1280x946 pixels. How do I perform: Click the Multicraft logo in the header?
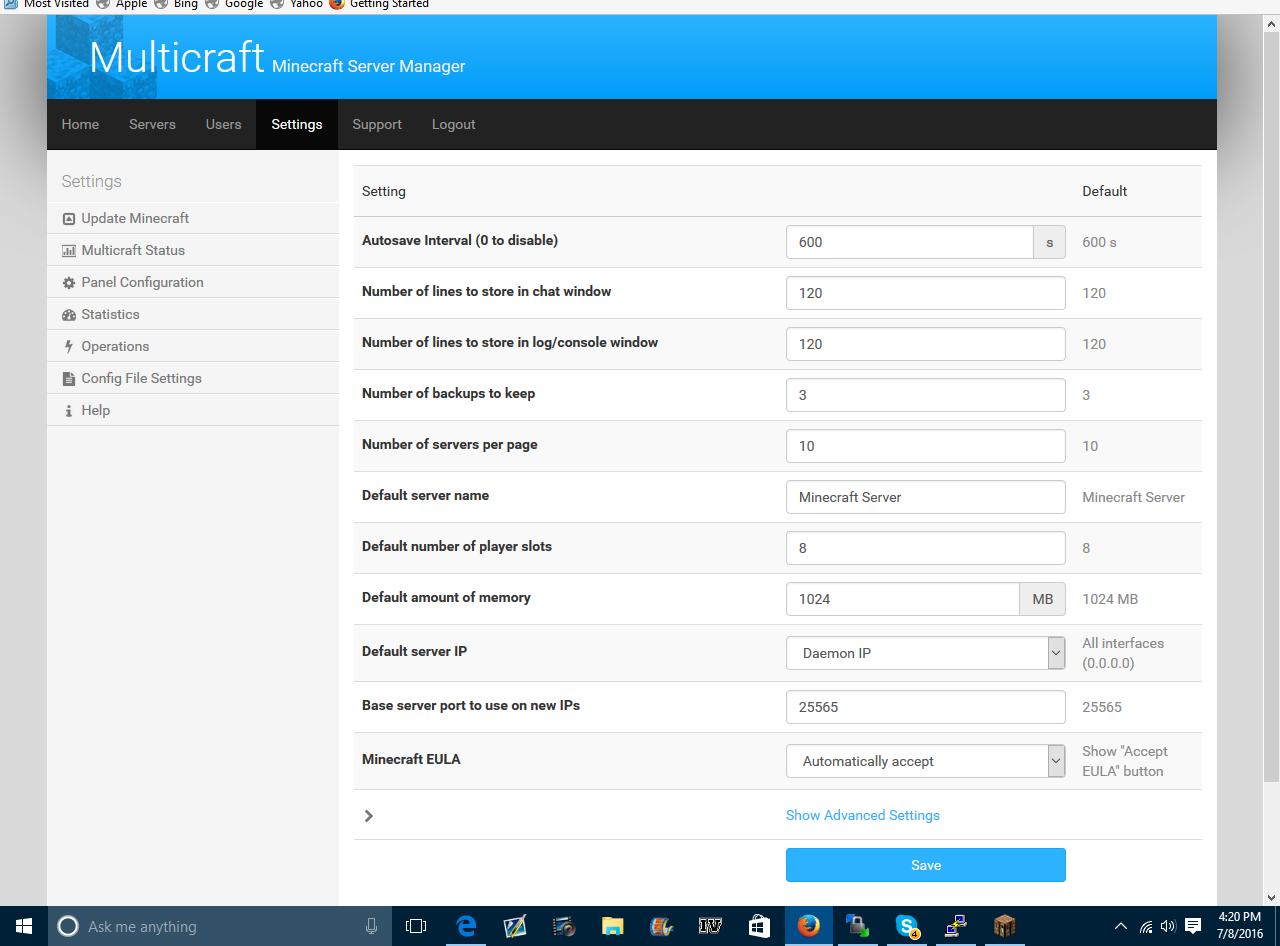177,57
